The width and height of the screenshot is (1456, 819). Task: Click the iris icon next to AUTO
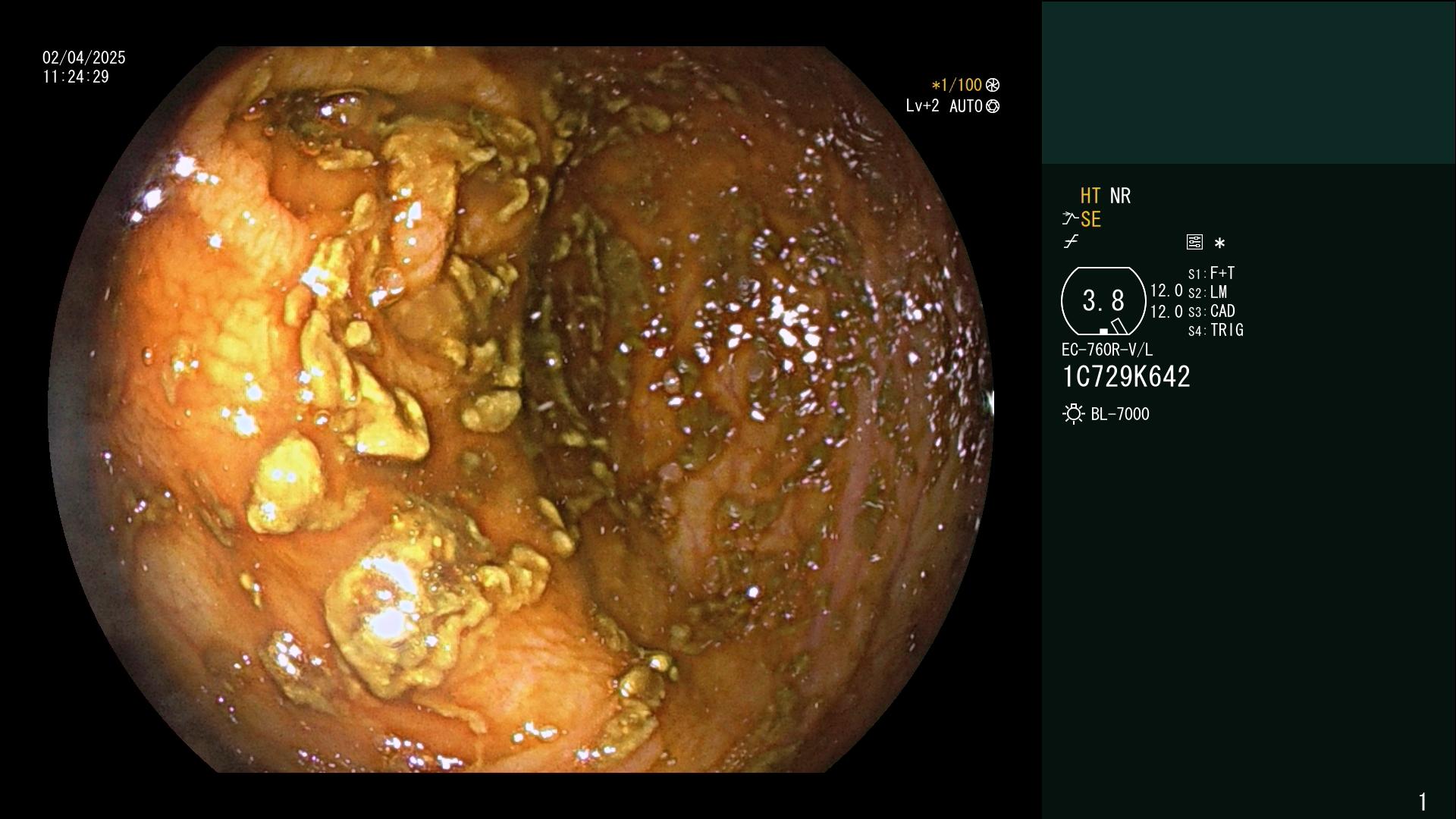[993, 106]
